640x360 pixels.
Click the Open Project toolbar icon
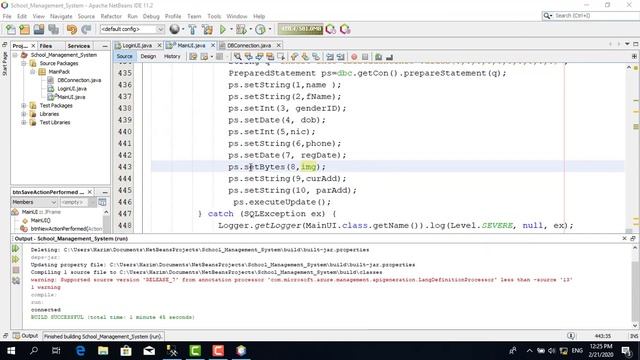click(39, 29)
